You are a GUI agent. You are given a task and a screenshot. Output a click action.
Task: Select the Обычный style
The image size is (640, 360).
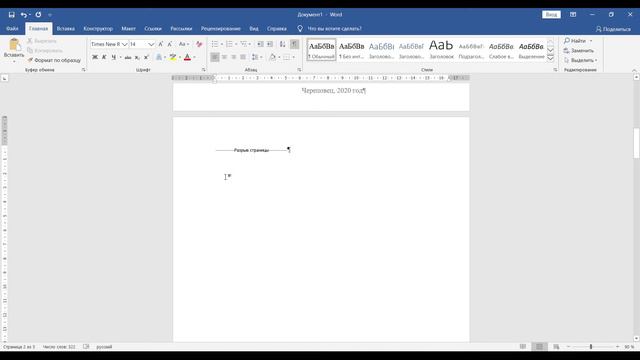pyautogui.click(x=321, y=50)
